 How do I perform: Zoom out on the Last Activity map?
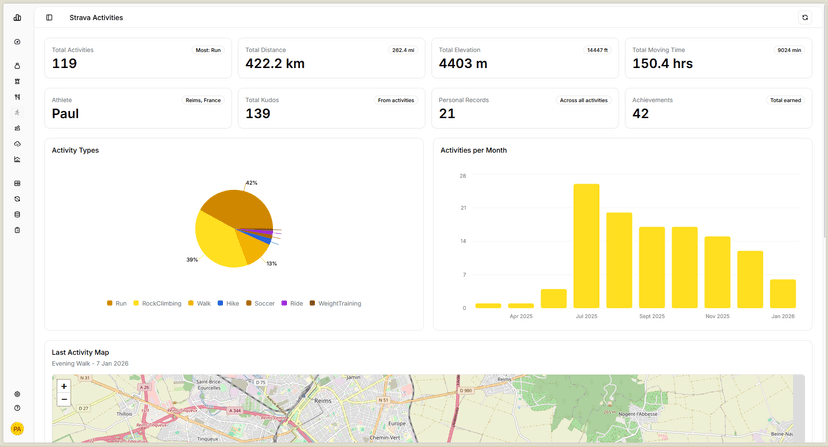[x=64, y=399]
